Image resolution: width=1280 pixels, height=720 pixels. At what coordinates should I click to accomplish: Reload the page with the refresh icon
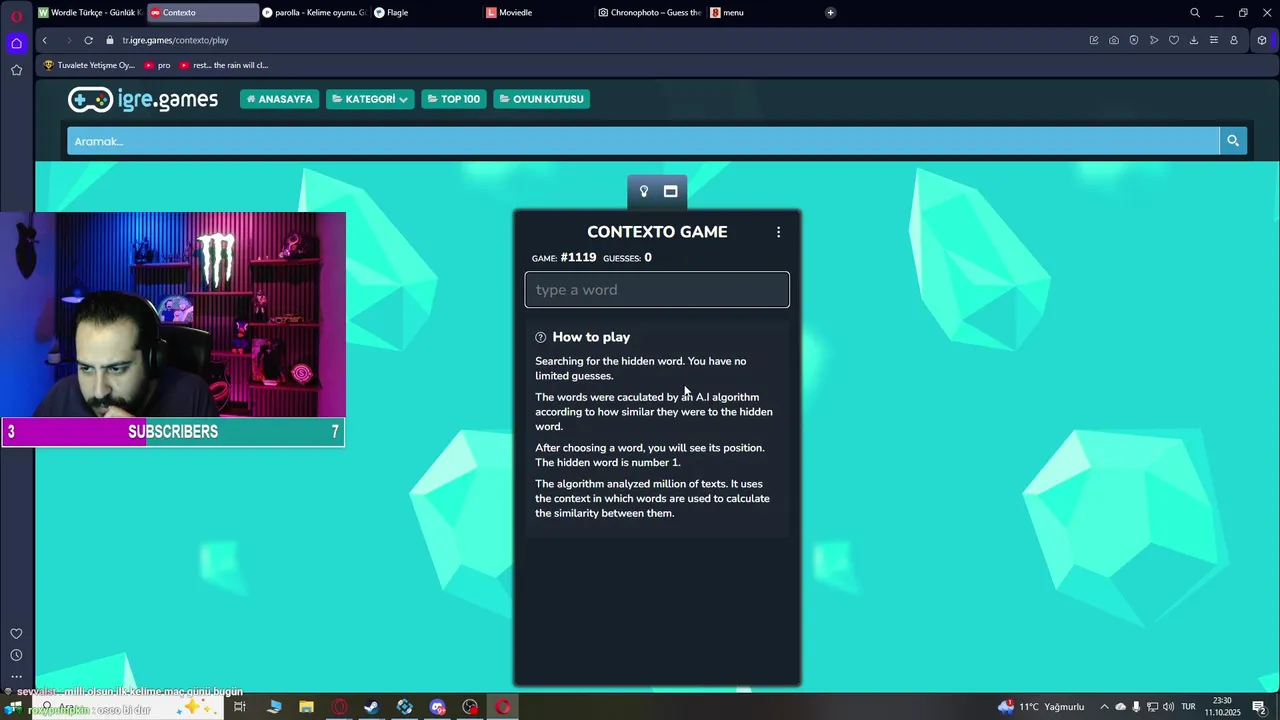(89, 40)
